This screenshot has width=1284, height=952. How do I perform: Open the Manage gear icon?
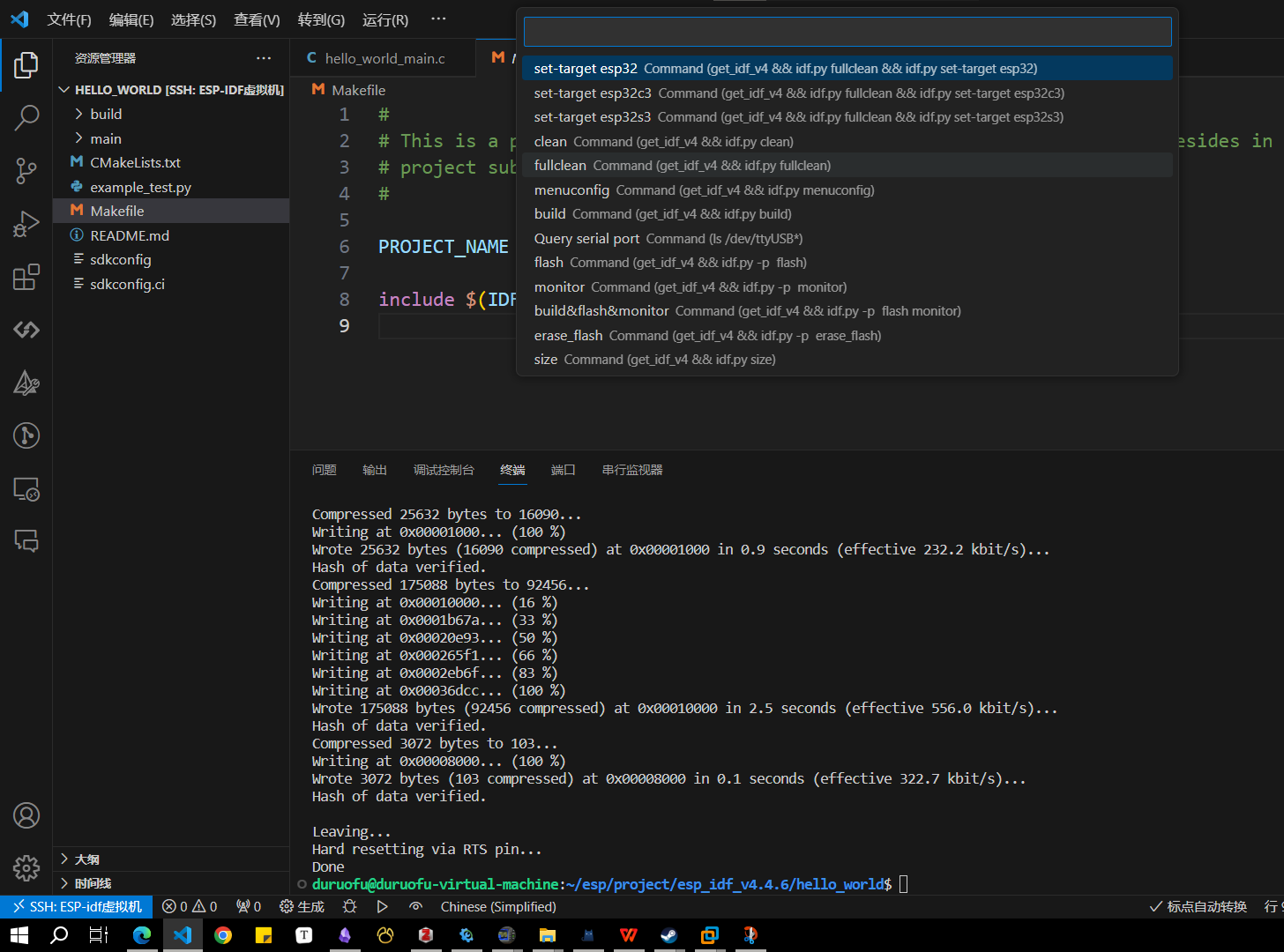(x=26, y=868)
